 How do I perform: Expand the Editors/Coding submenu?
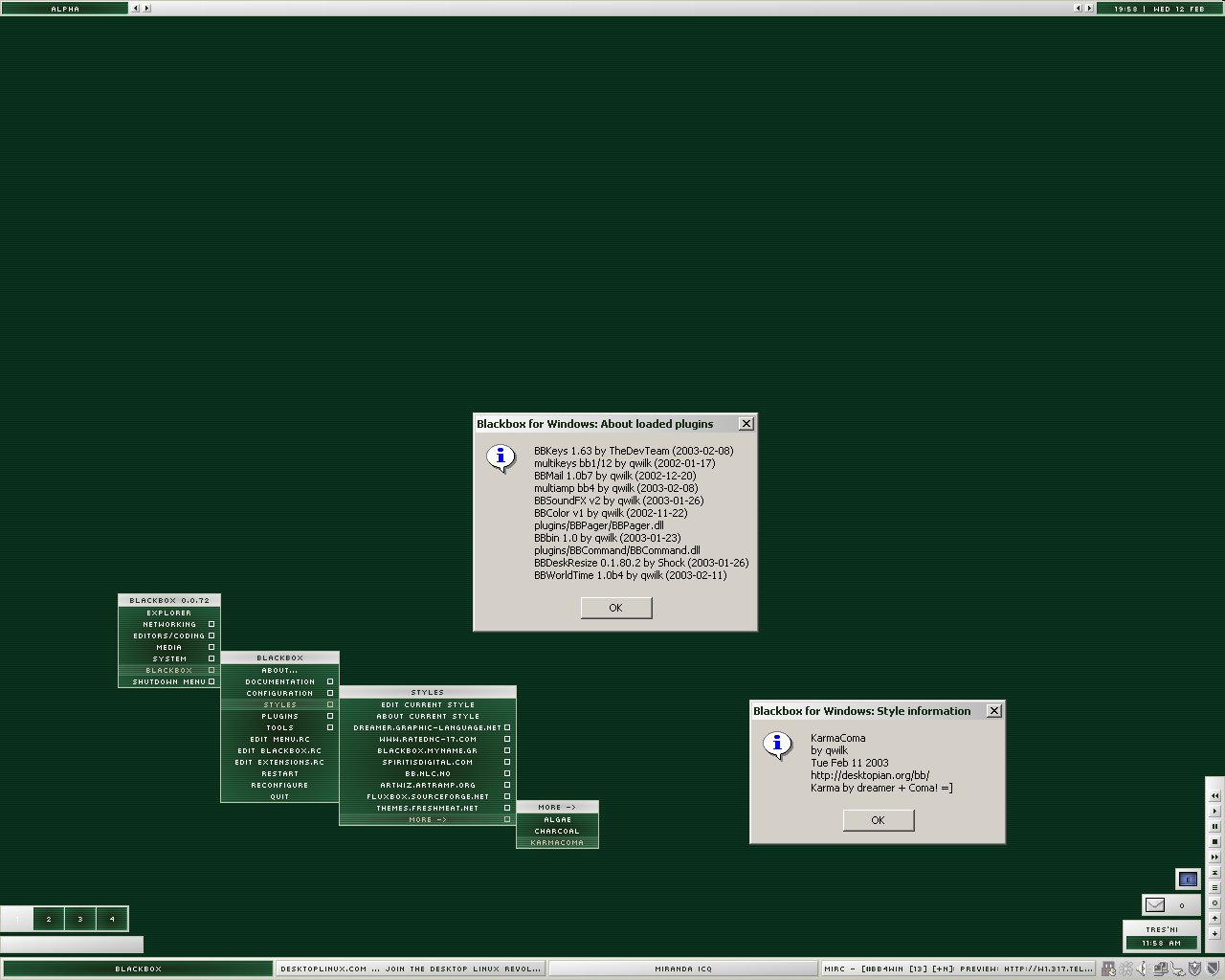point(169,635)
